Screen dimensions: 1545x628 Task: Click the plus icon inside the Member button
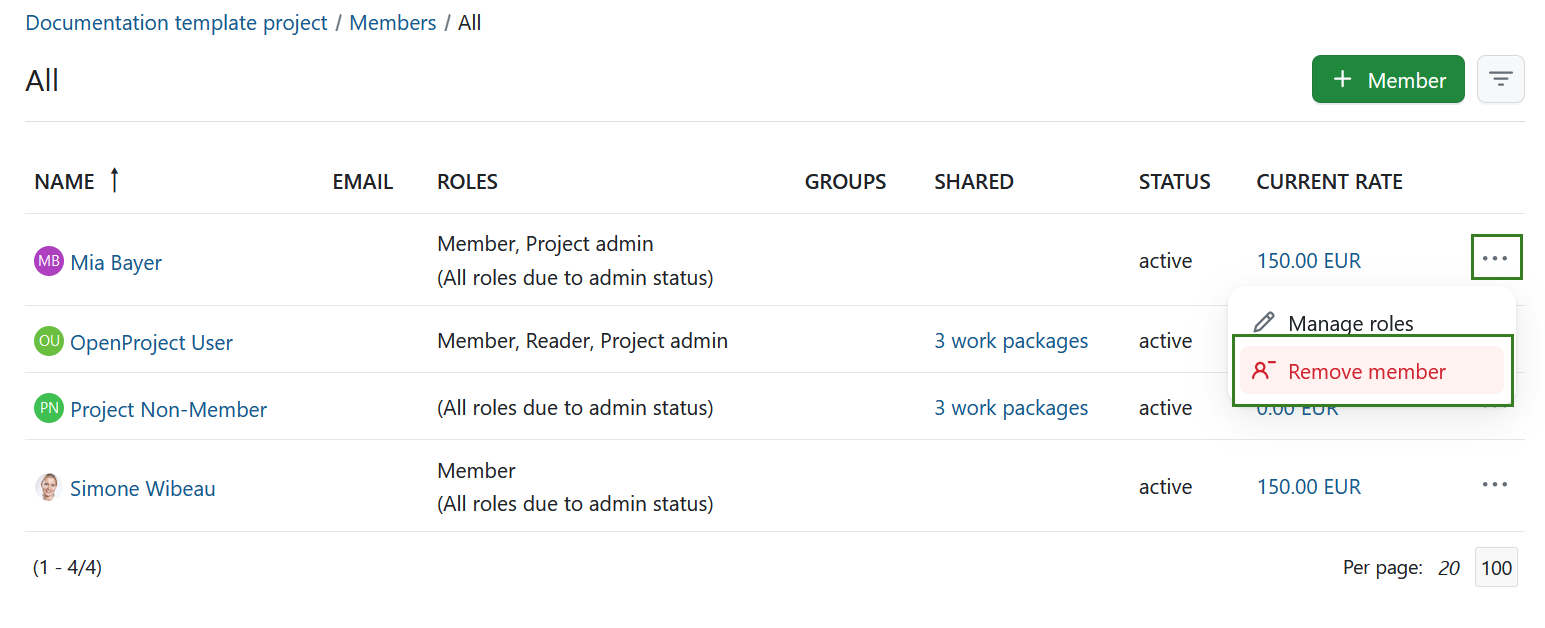[1342, 79]
